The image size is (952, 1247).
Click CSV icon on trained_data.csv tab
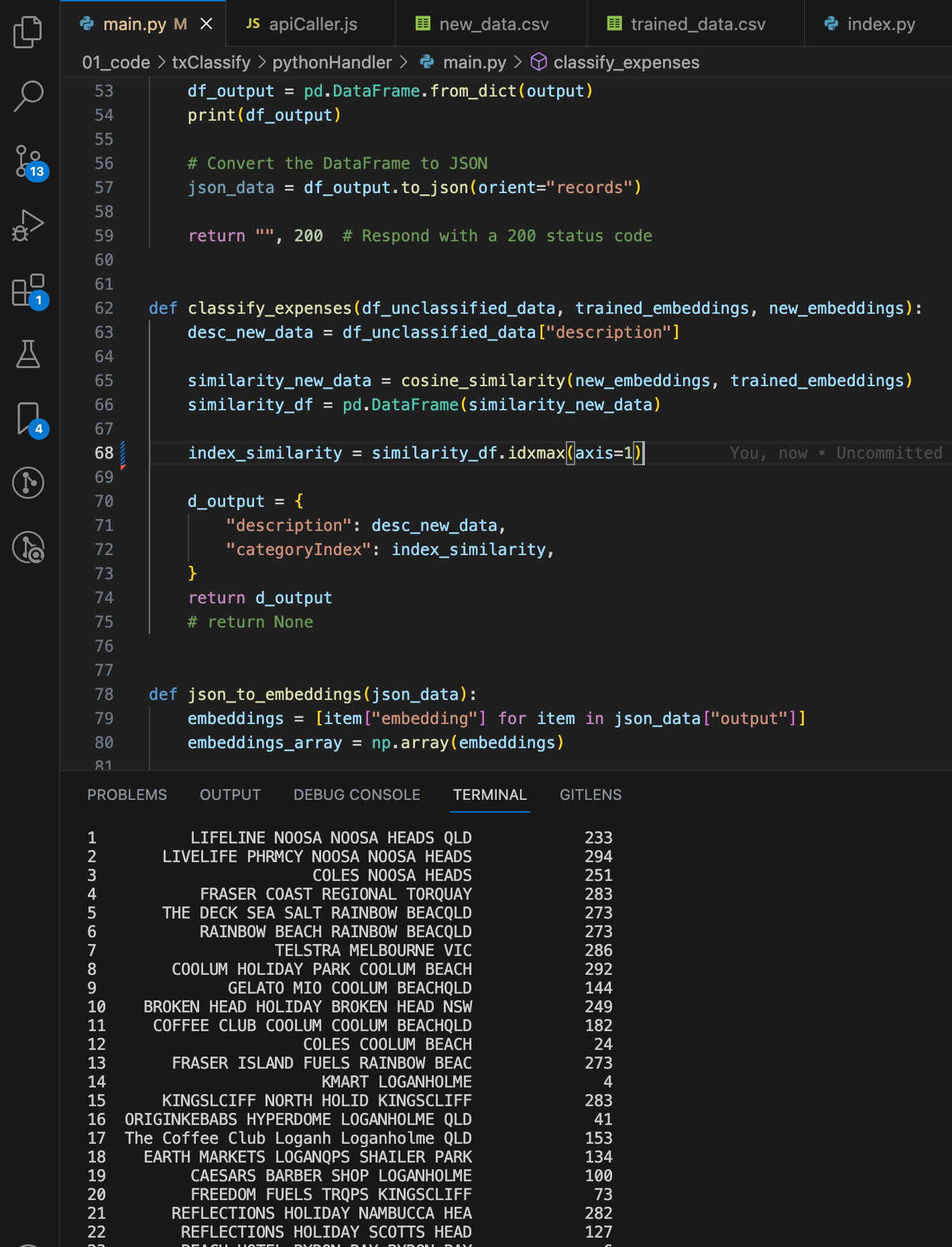(x=615, y=23)
